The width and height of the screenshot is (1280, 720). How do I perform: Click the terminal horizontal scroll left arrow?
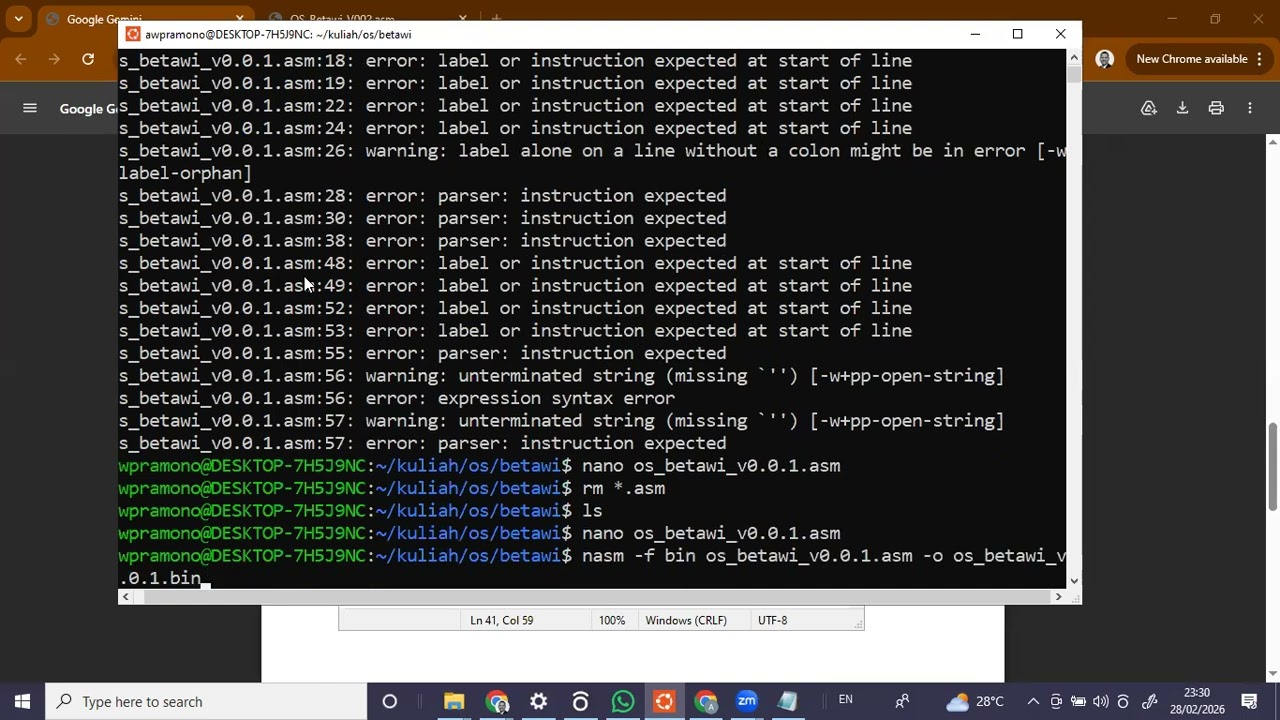coord(125,597)
